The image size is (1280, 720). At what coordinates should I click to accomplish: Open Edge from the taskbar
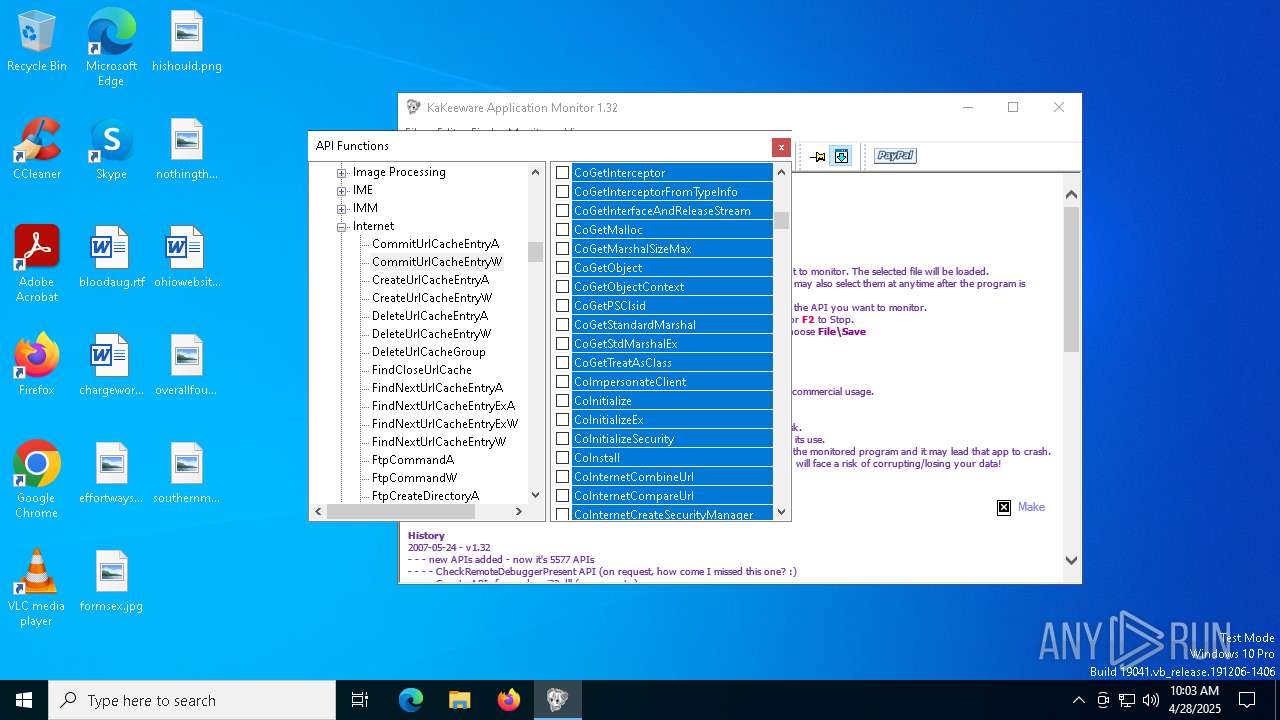click(x=411, y=700)
